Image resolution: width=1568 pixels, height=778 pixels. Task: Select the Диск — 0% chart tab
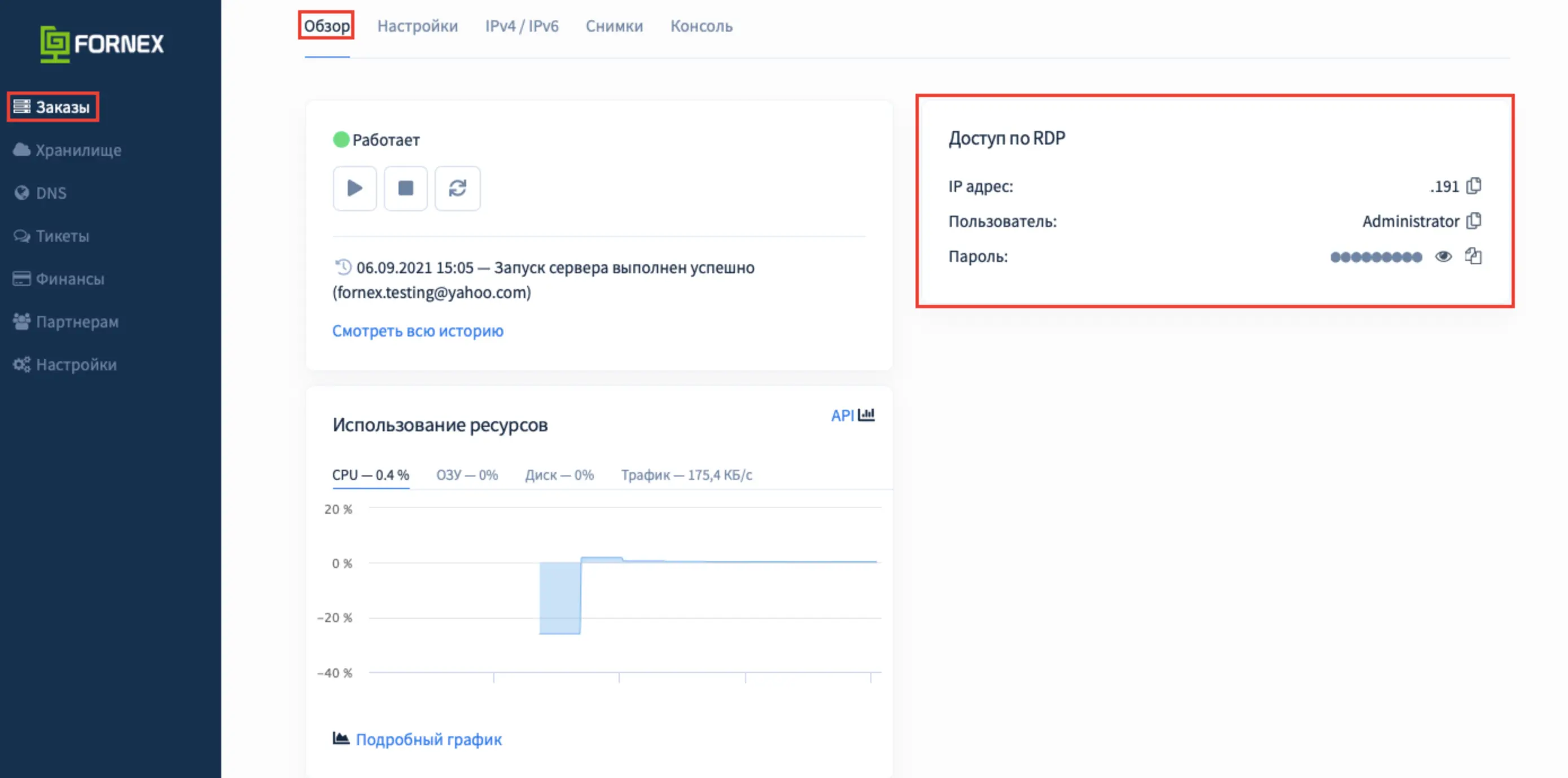click(559, 475)
